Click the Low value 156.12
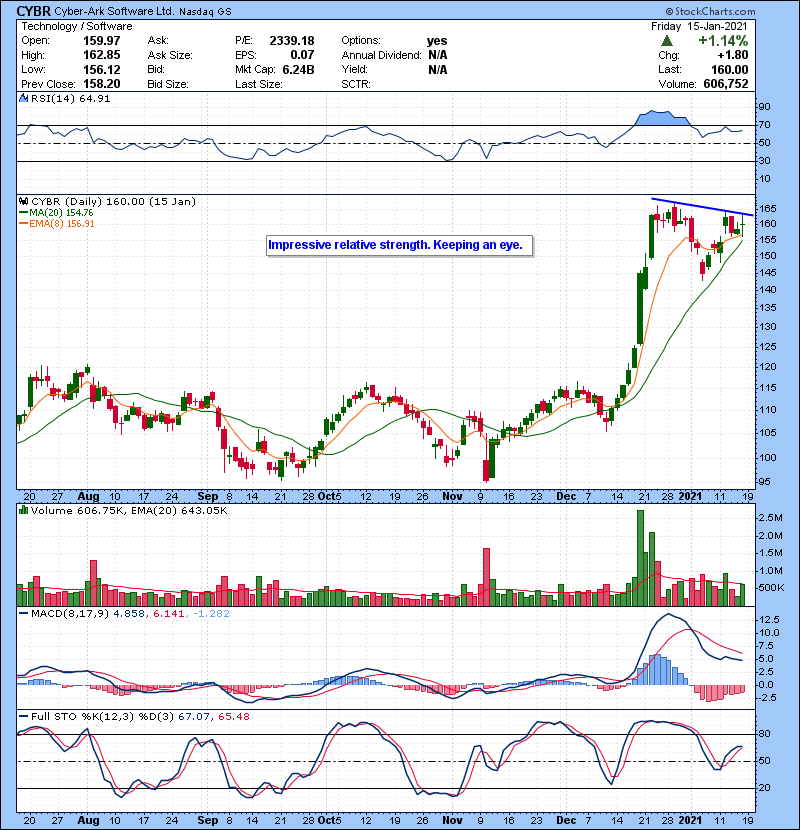The image size is (800, 830). pos(102,69)
